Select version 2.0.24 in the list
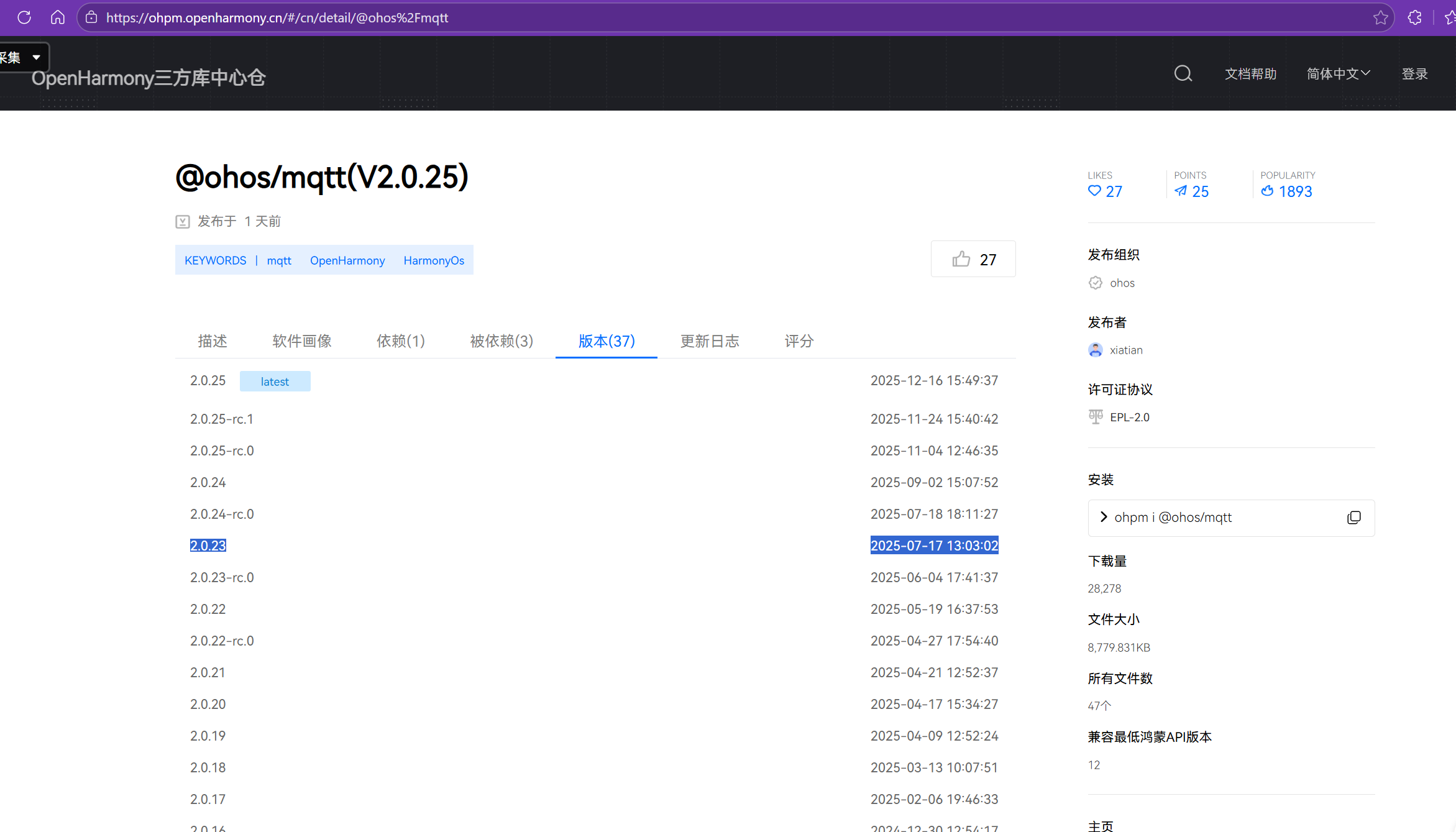 click(x=208, y=482)
